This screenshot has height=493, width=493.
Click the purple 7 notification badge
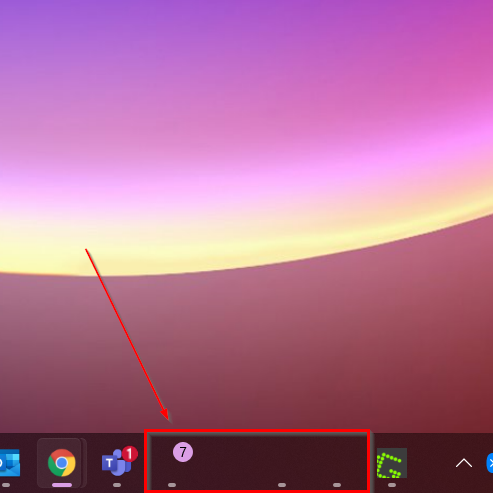tap(183, 452)
